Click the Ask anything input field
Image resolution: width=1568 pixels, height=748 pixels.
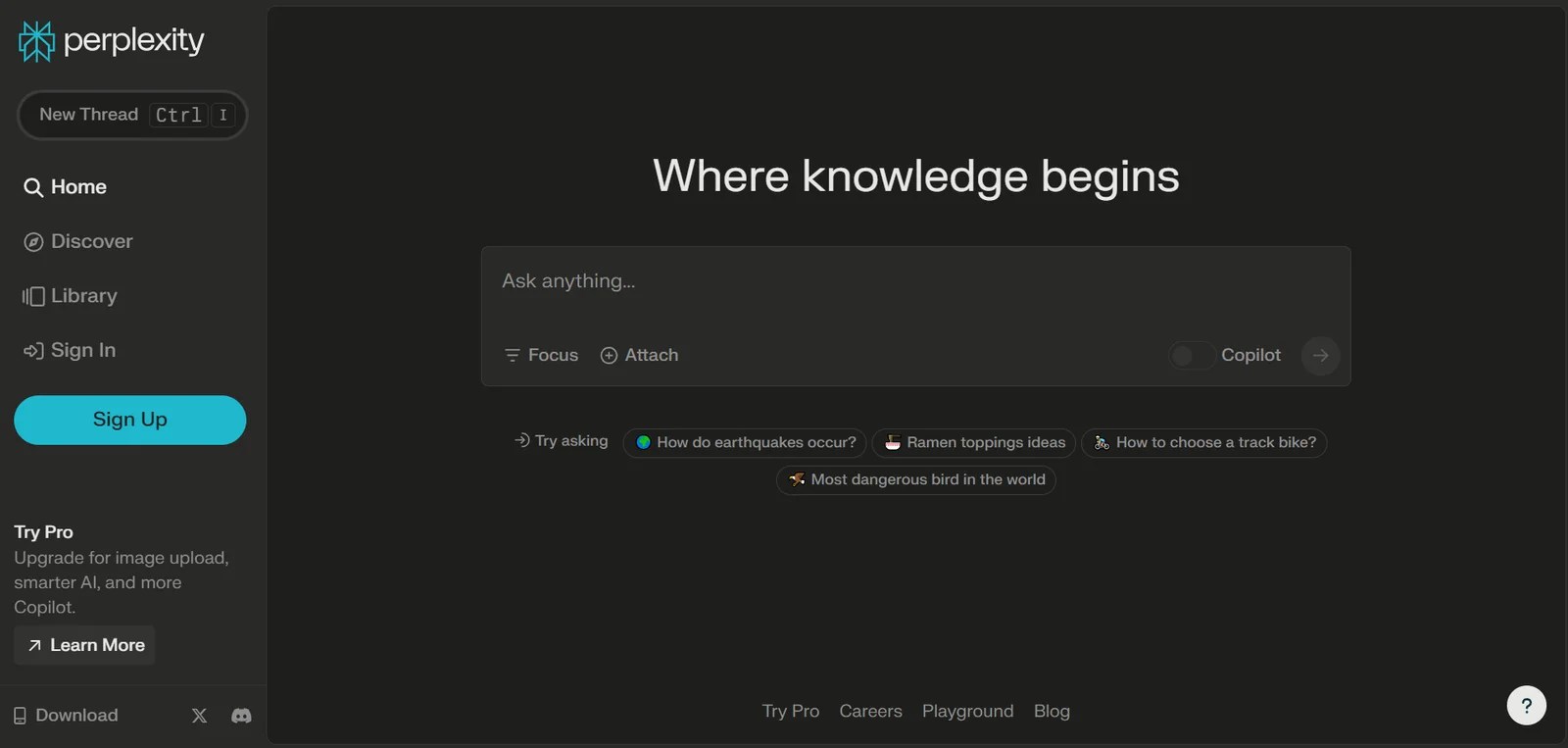pyautogui.click(x=915, y=281)
